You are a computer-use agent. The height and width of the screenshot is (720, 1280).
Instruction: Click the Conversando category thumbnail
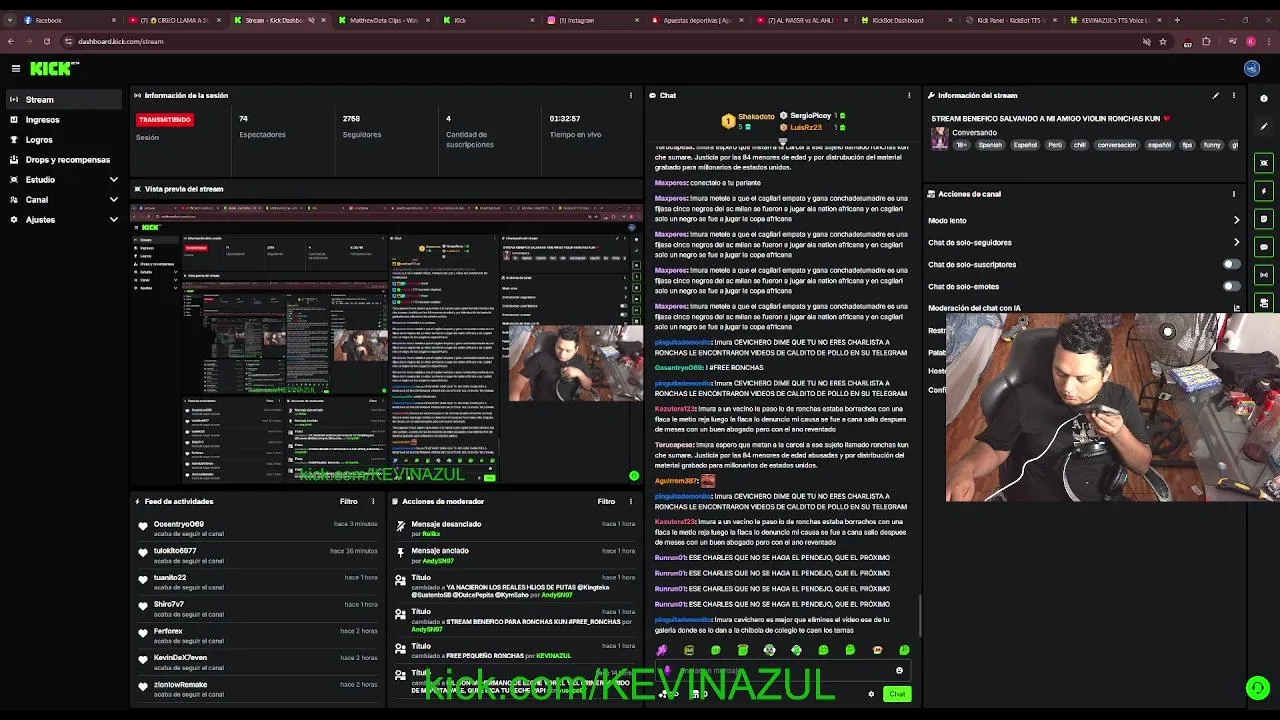click(x=939, y=138)
